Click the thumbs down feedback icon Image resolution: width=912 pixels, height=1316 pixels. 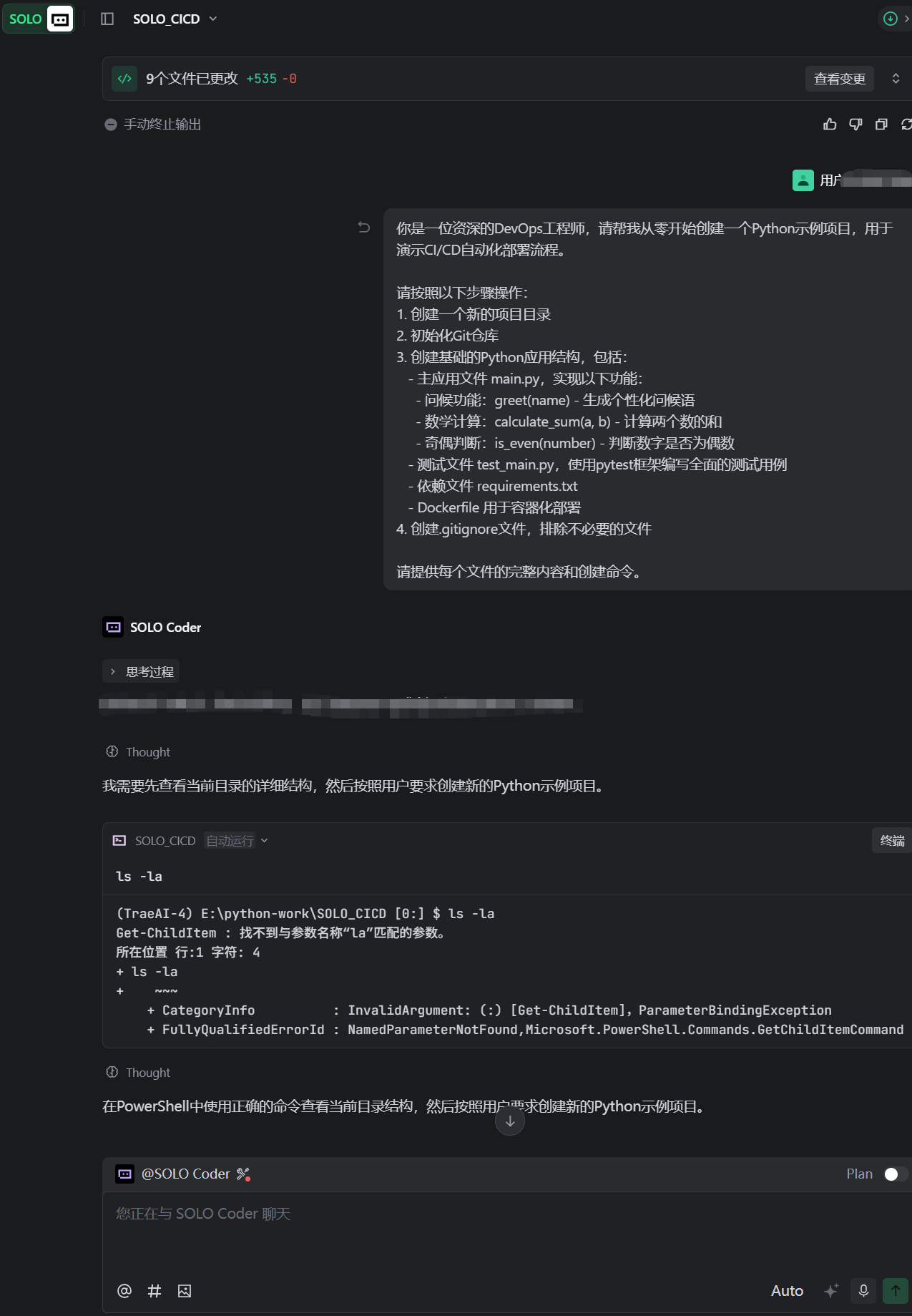855,125
